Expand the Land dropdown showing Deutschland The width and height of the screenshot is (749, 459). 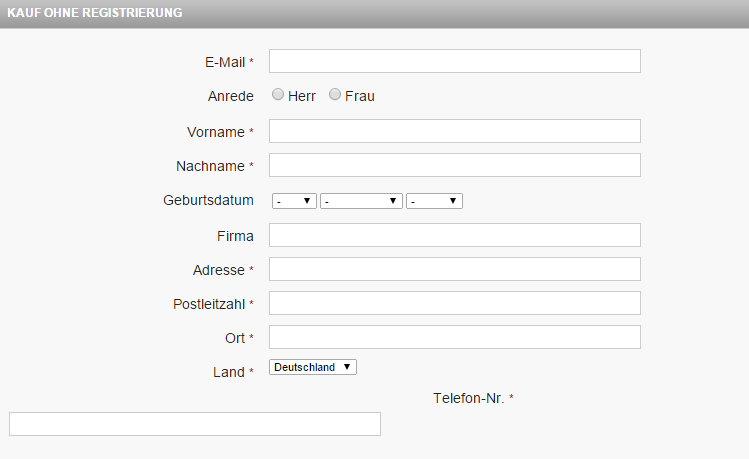tap(313, 367)
